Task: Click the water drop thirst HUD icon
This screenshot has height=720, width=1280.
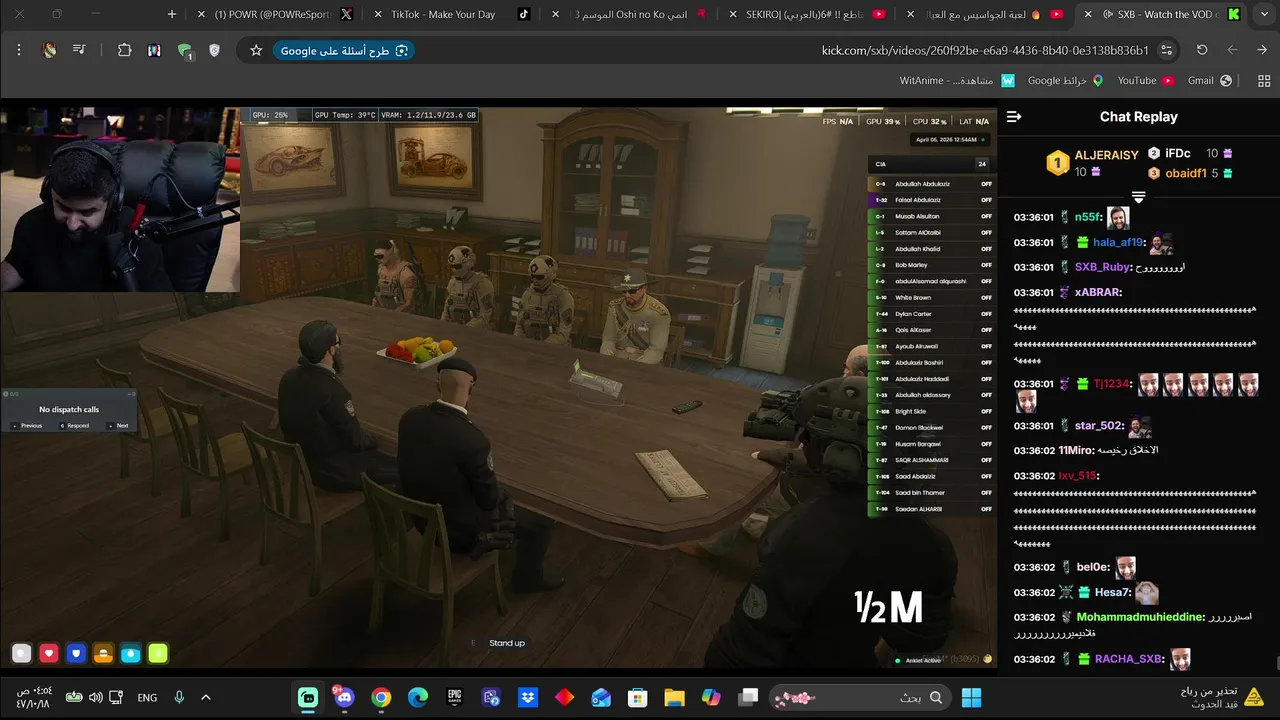Action: 131,654
